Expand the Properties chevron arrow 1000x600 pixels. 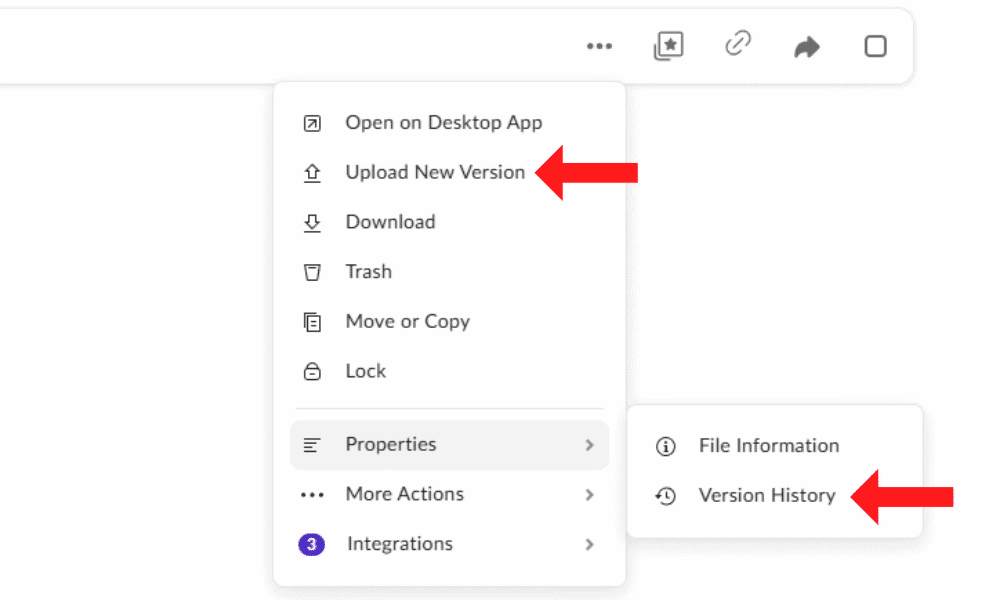point(589,445)
